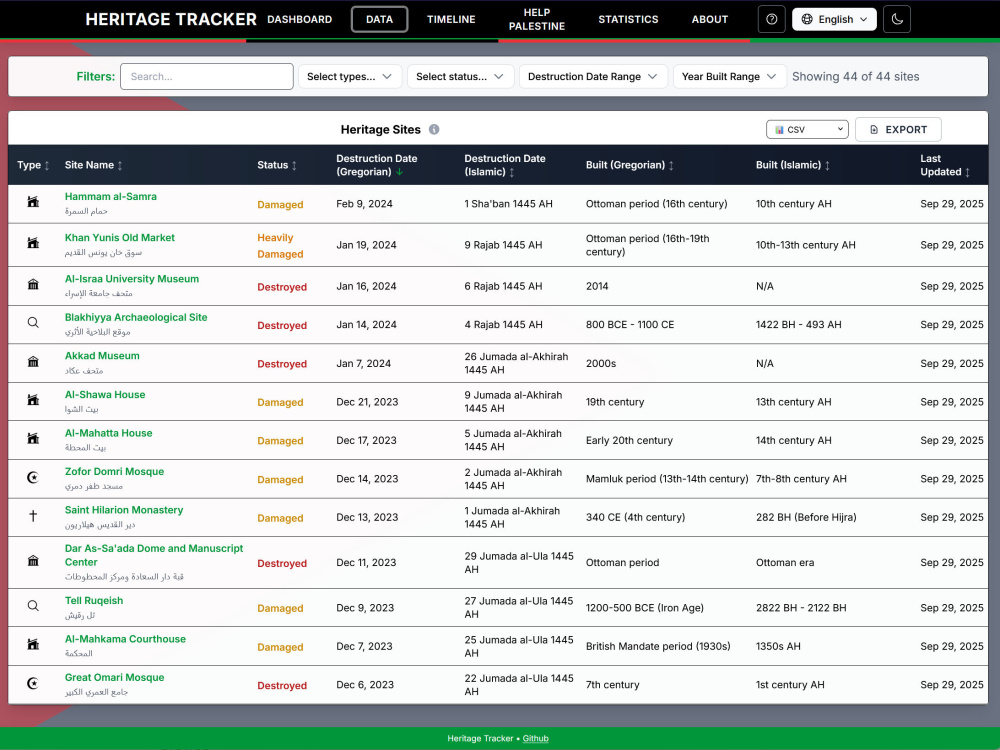
Task: Open the Timeline tab
Action: click(451, 19)
